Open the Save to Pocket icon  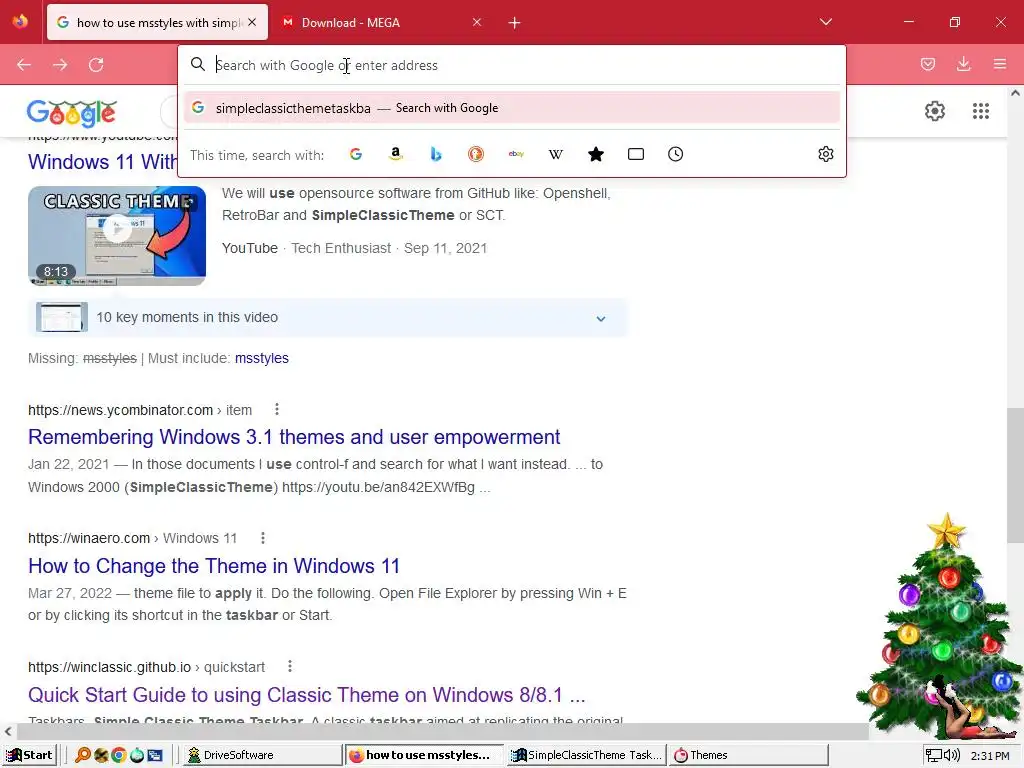pos(928,64)
